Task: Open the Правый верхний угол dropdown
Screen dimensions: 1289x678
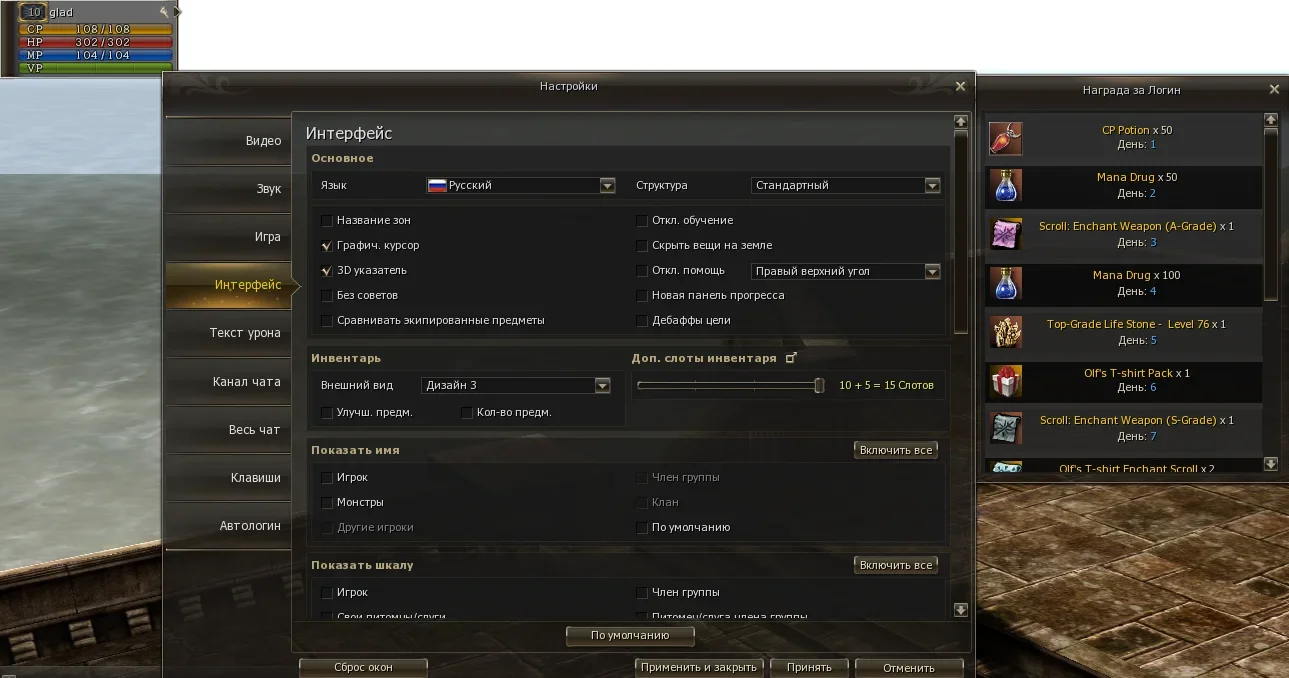Action: [846, 271]
